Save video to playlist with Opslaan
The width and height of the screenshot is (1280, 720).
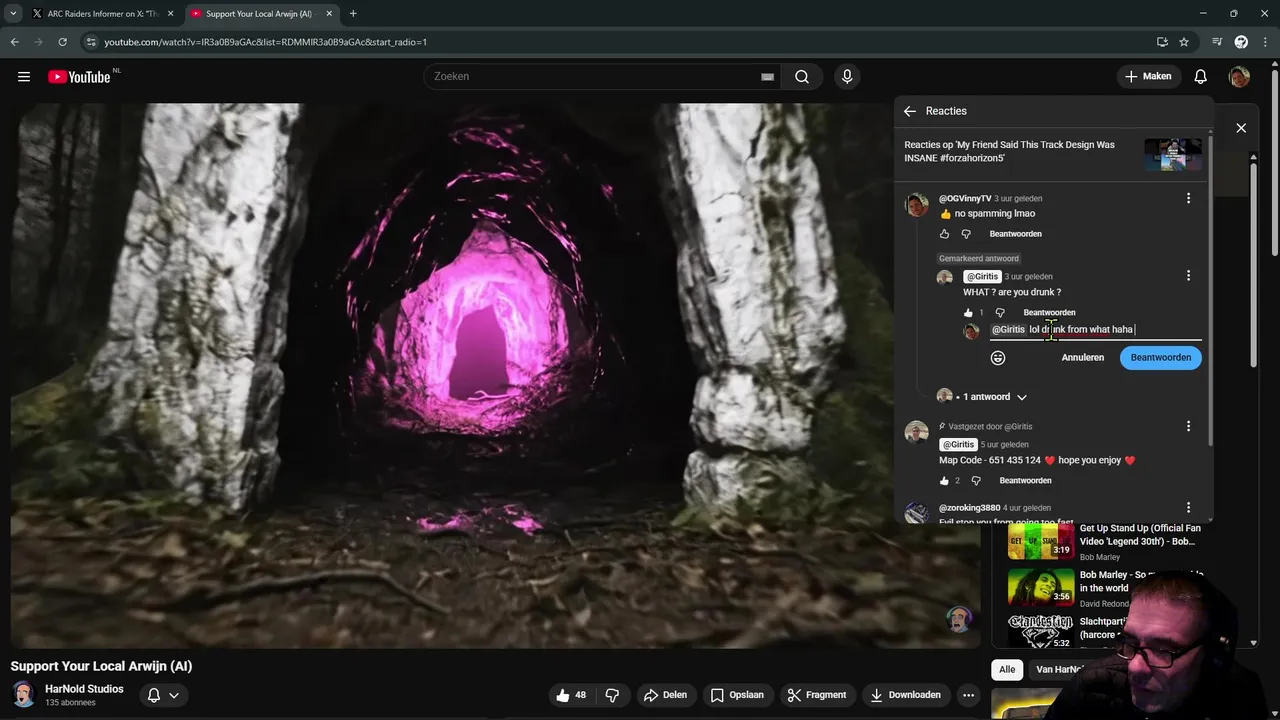[x=737, y=695]
